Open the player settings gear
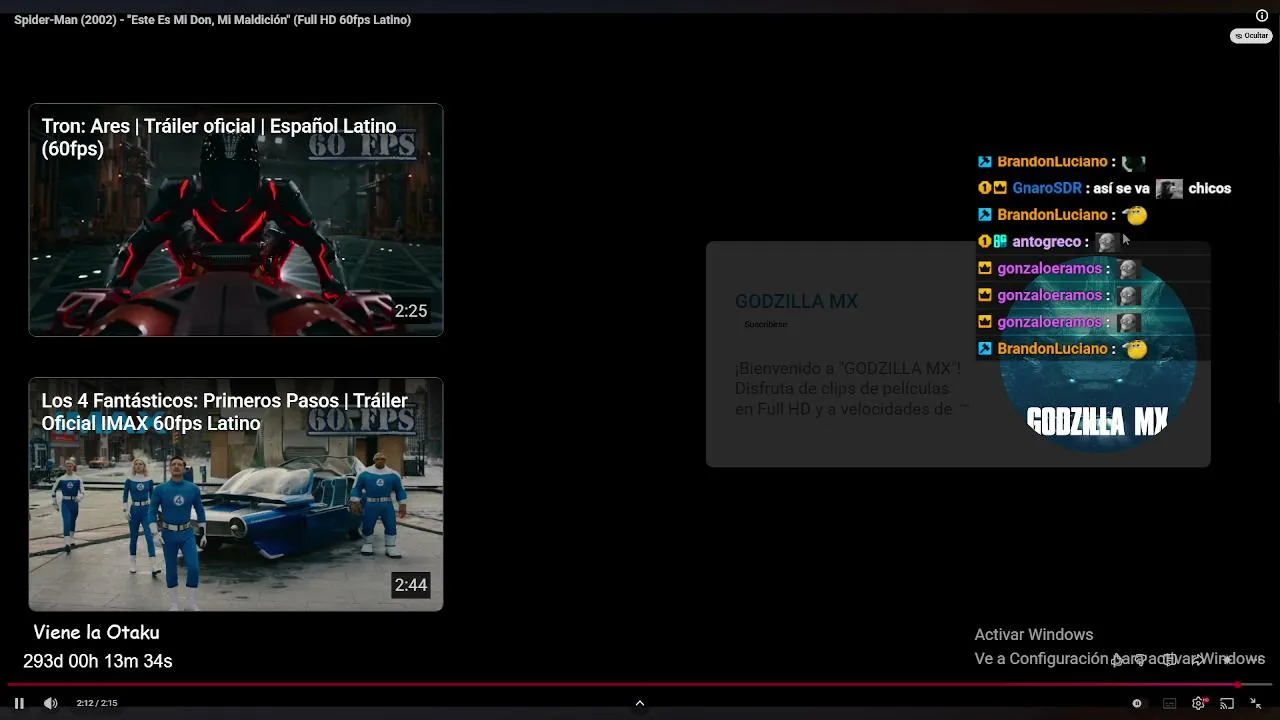The width and height of the screenshot is (1280, 720). [1198, 703]
